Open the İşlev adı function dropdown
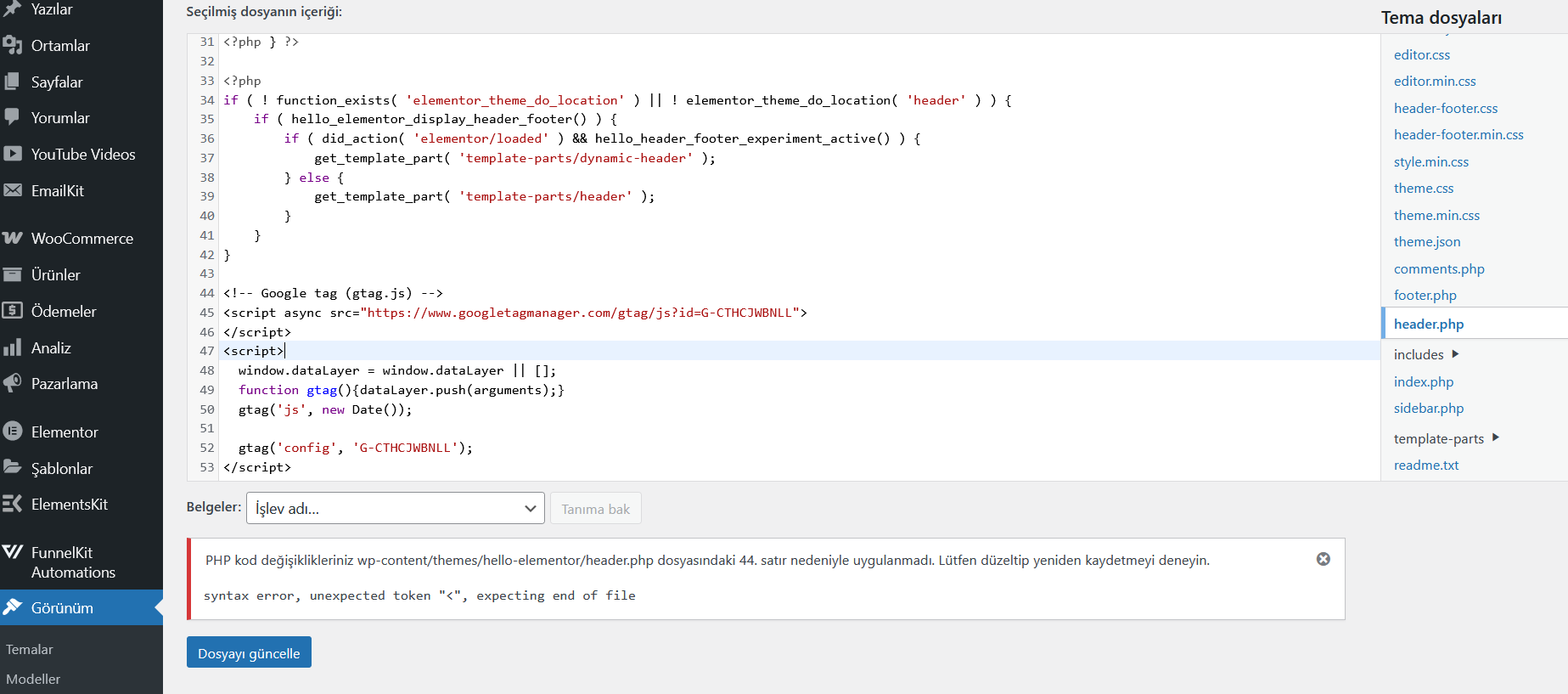Image resolution: width=1568 pixels, height=694 pixels. 396,508
